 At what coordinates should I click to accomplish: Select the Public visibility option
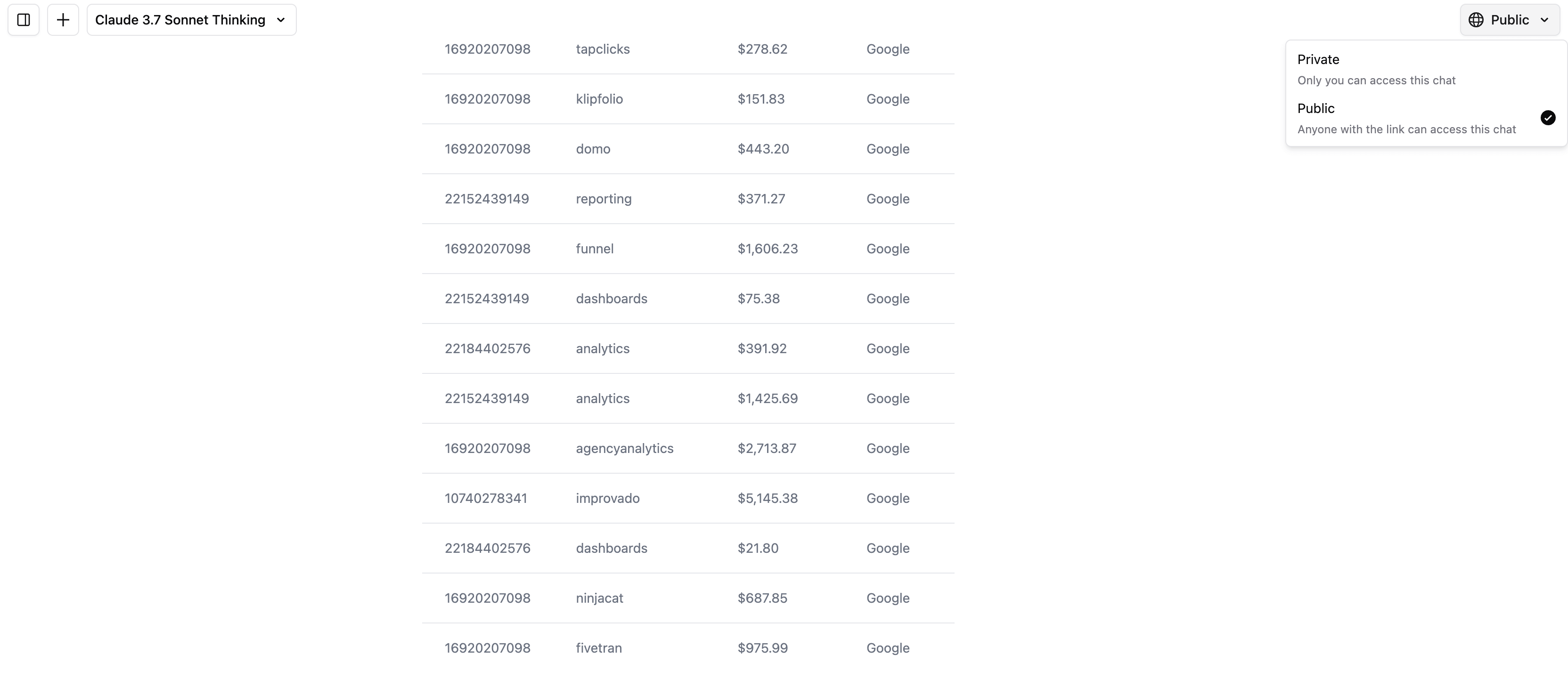point(1316,109)
